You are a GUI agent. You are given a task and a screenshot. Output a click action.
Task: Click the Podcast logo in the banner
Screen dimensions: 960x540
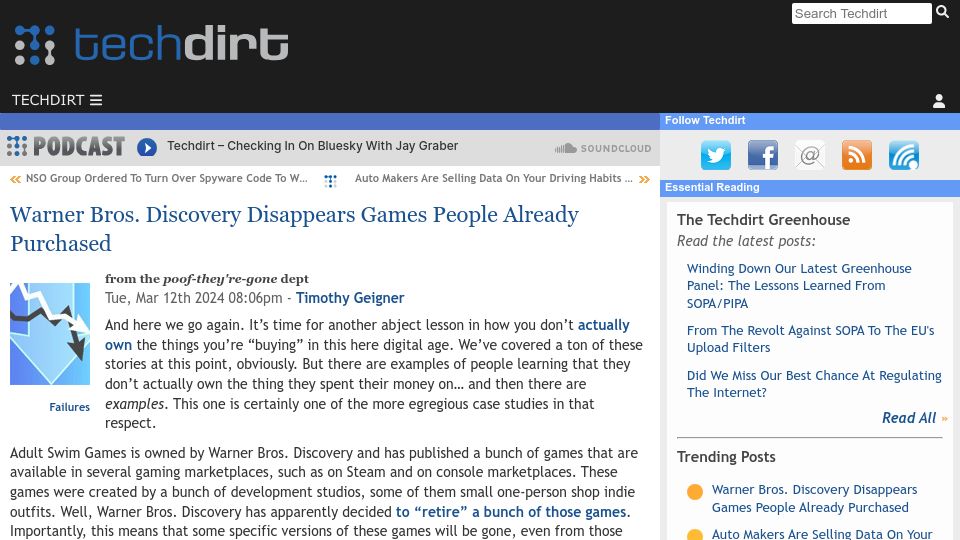66,146
